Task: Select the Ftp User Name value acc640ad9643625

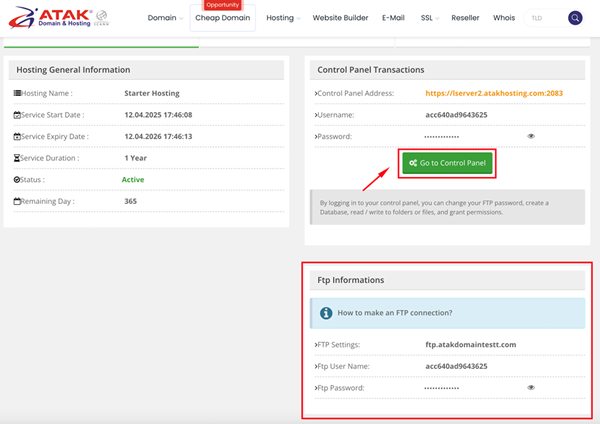Action: tap(456, 366)
